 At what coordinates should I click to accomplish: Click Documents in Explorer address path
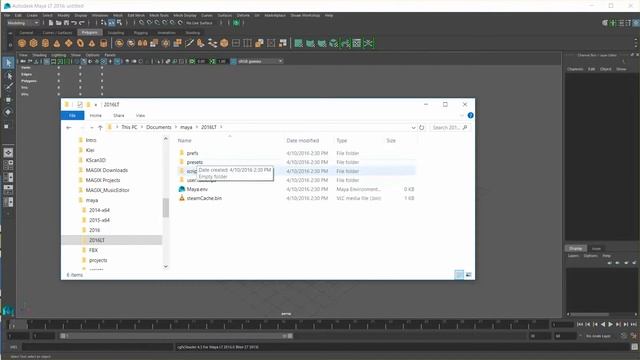click(x=159, y=127)
